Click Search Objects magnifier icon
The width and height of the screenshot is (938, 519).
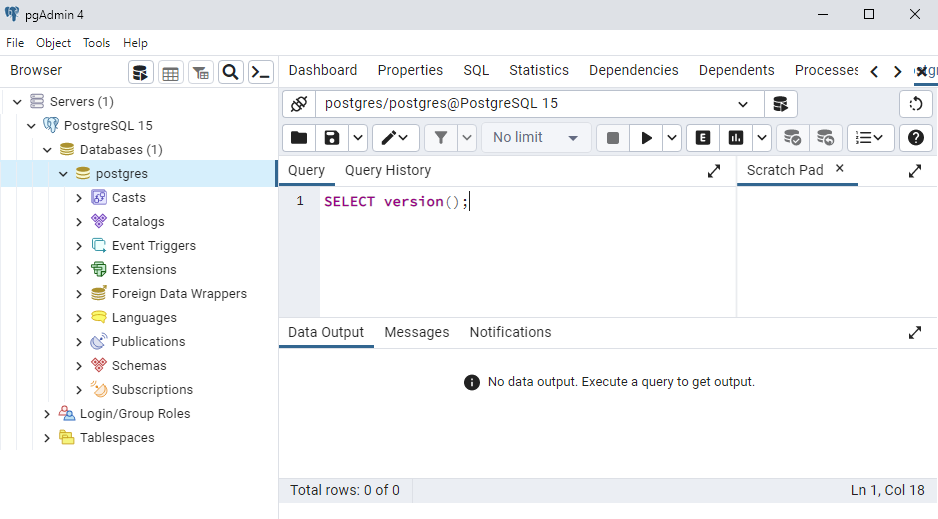pos(230,72)
